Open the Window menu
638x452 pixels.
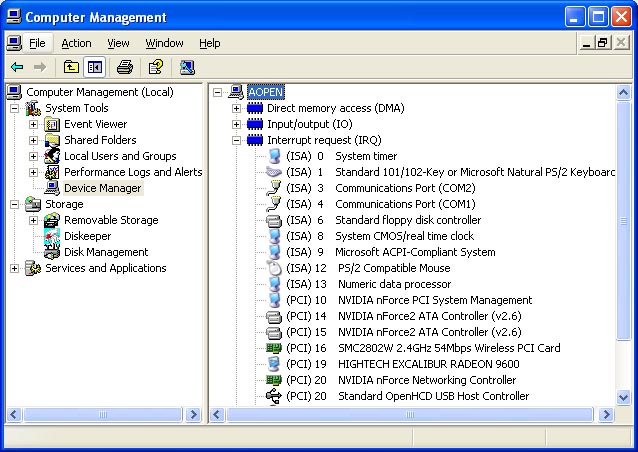click(x=164, y=43)
